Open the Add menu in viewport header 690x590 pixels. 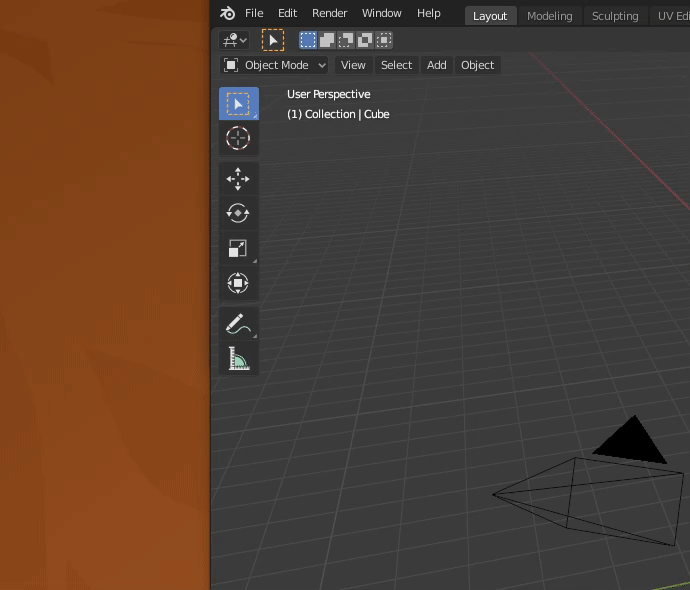coord(437,65)
